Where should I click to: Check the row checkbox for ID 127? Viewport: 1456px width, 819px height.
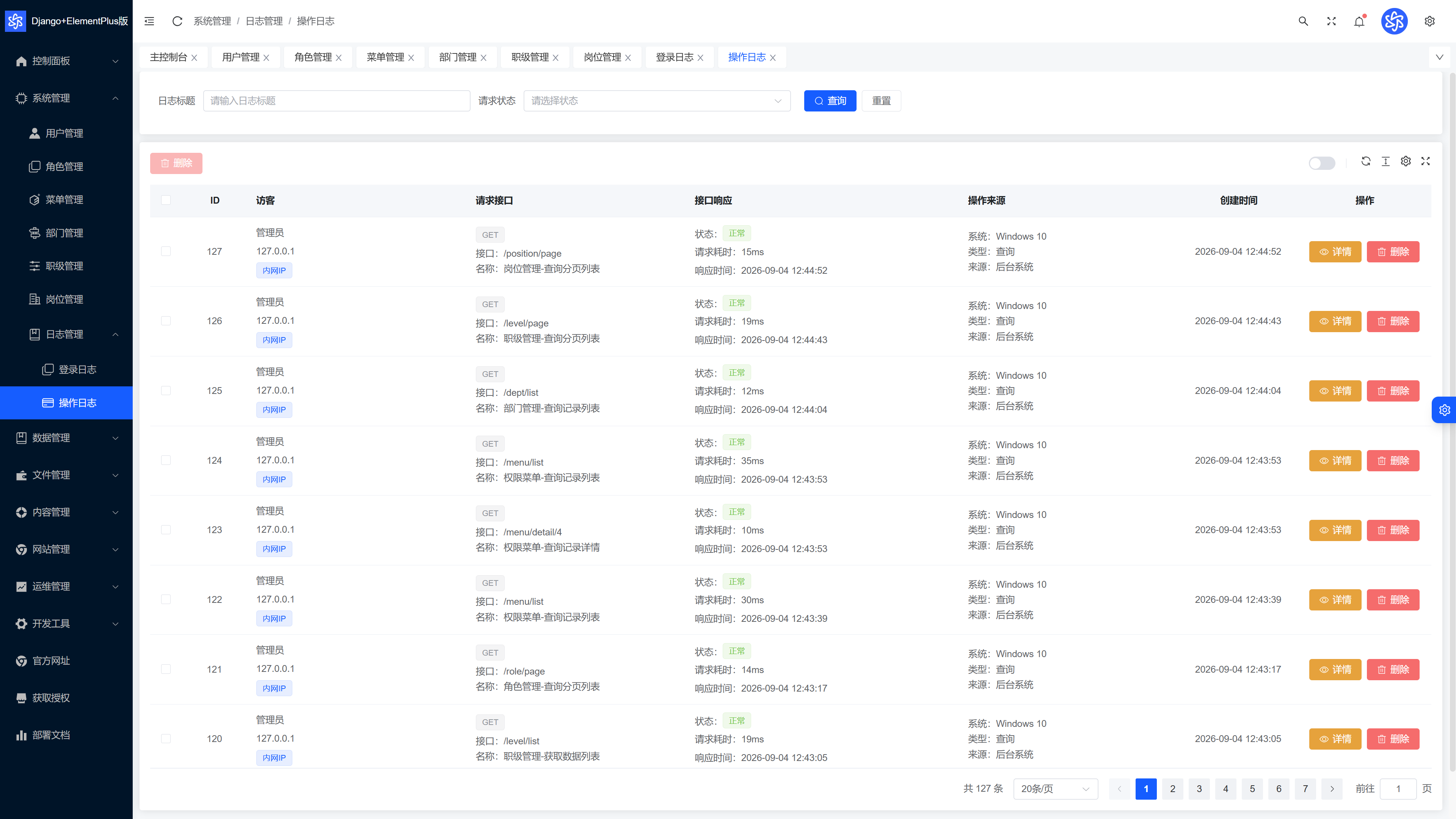click(166, 251)
